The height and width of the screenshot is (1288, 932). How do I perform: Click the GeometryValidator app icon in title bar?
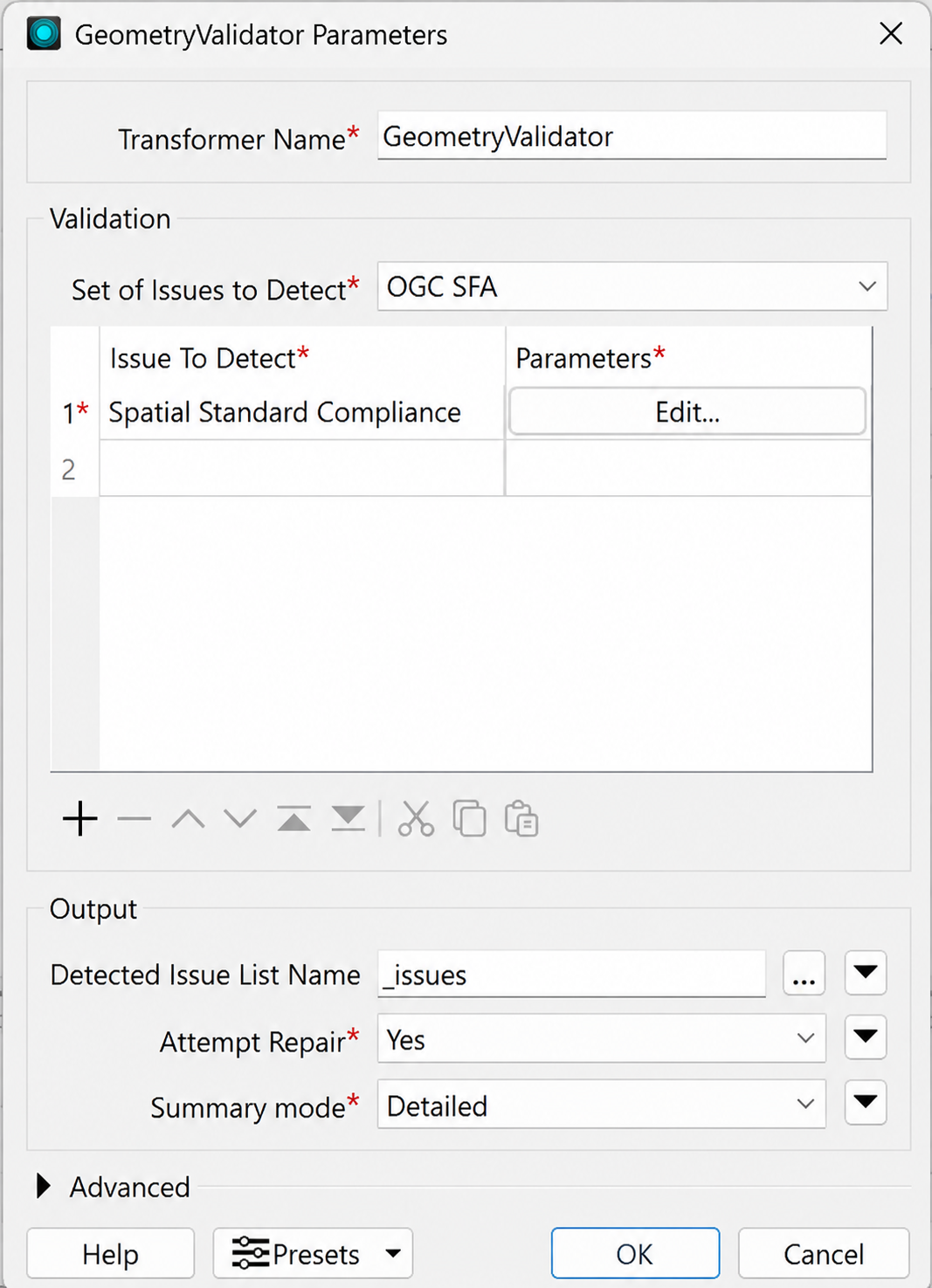44,34
